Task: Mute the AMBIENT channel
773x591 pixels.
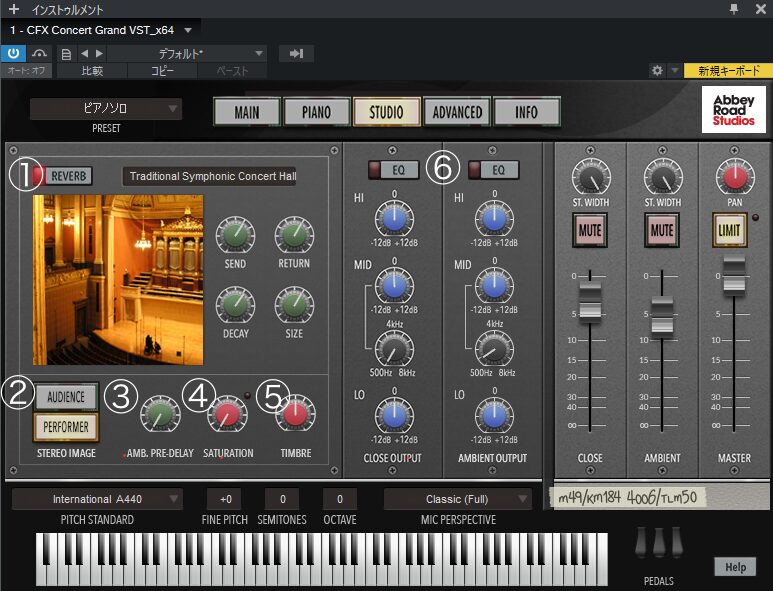Action: pyautogui.click(x=662, y=230)
